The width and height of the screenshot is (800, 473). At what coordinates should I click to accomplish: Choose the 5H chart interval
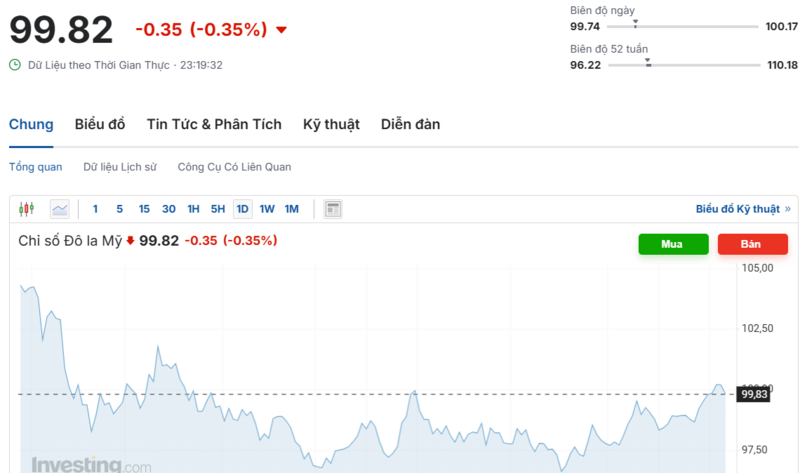coord(217,209)
